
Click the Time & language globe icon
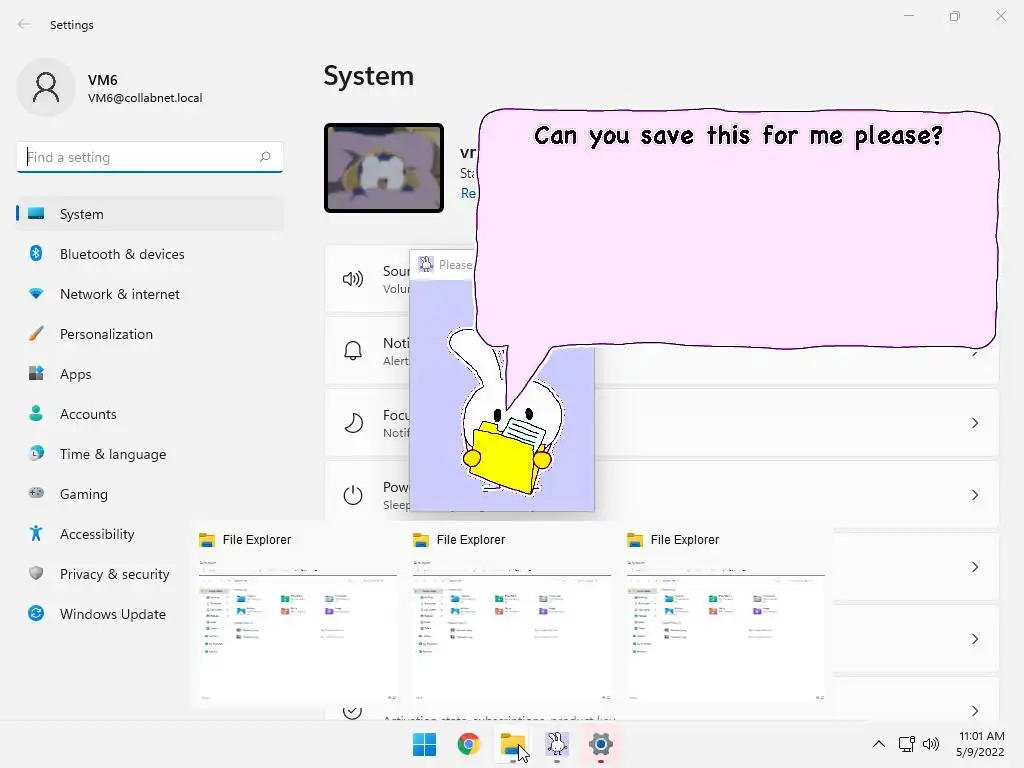pyautogui.click(x=36, y=453)
